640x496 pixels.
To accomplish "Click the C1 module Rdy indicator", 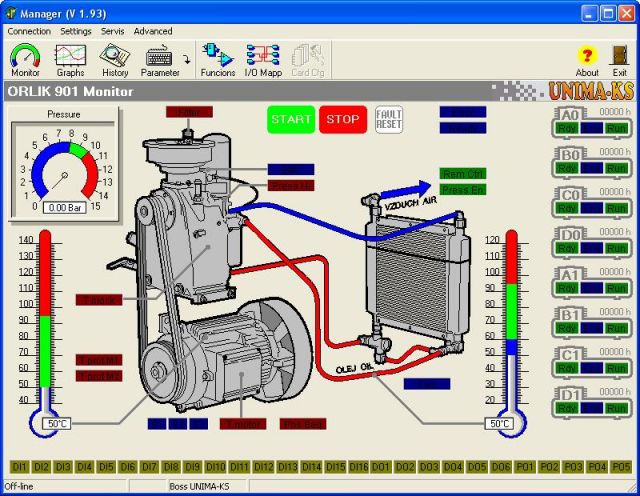I will point(567,369).
